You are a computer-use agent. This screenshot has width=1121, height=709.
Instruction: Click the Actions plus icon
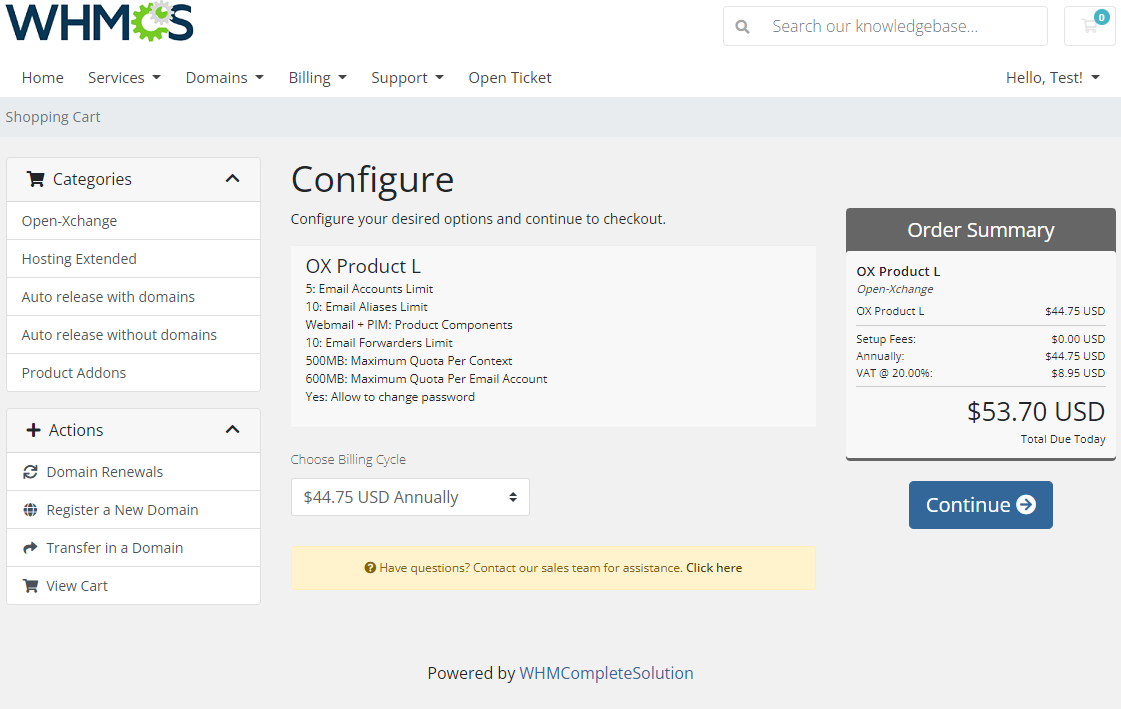pos(33,430)
